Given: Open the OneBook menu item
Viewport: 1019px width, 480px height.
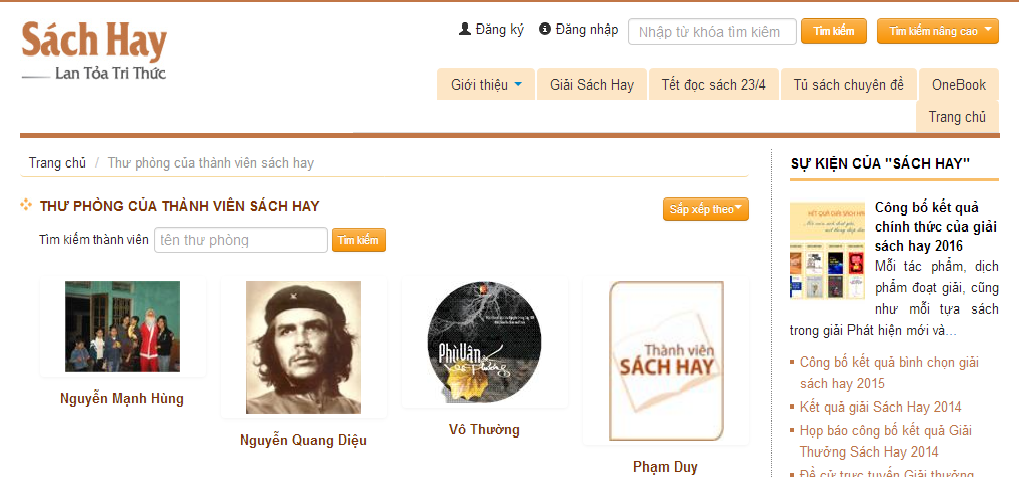Looking at the screenshot, I should tap(959, 84).
